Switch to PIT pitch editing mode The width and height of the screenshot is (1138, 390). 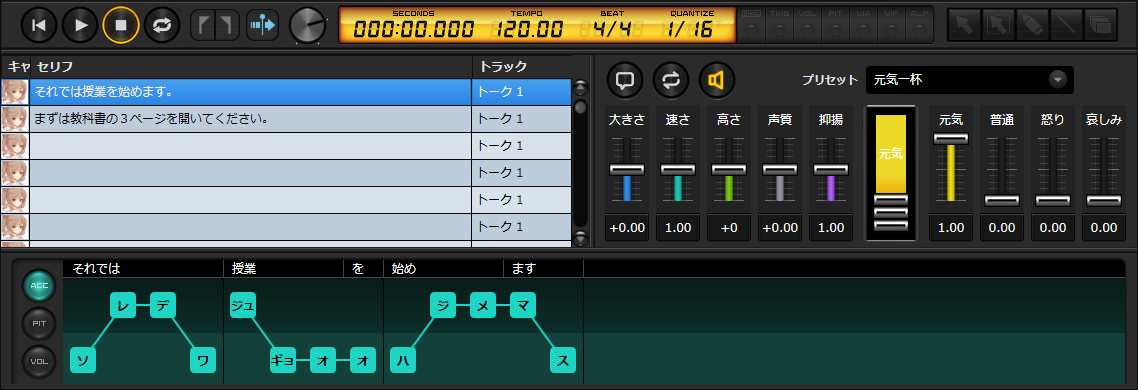point(39,323)
